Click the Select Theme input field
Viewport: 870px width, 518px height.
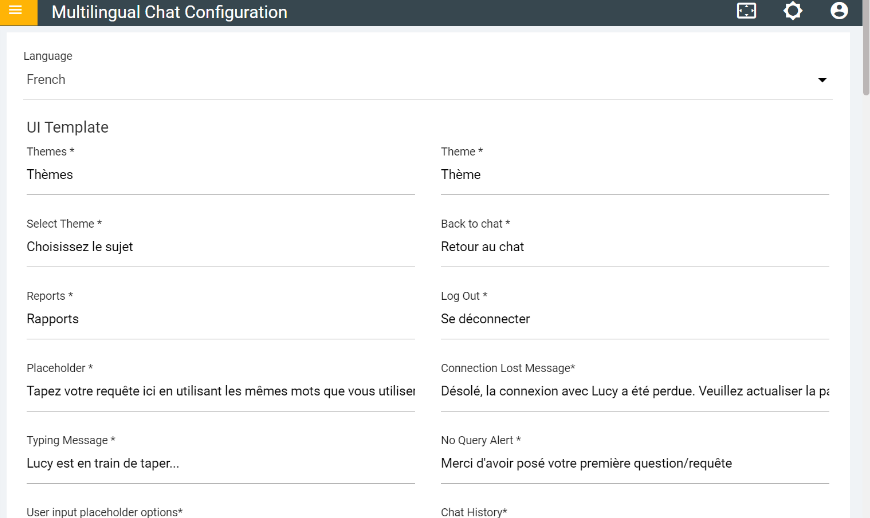pyautogui.click(x=221, y=247)
